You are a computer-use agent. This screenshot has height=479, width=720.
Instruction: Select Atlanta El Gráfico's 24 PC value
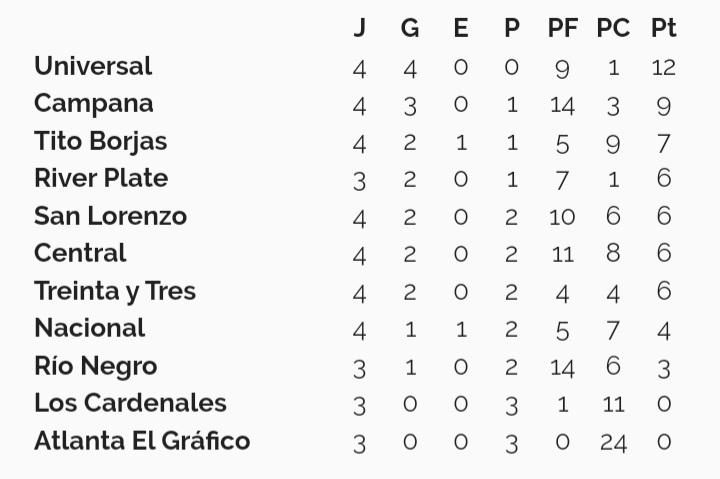(613, 443)
